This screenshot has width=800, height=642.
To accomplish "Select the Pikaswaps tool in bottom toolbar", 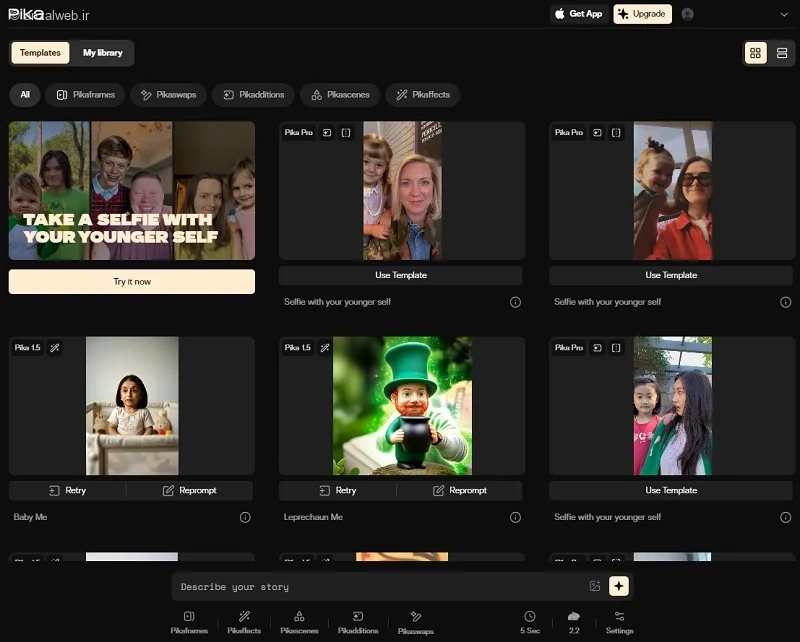I will 415,623.
